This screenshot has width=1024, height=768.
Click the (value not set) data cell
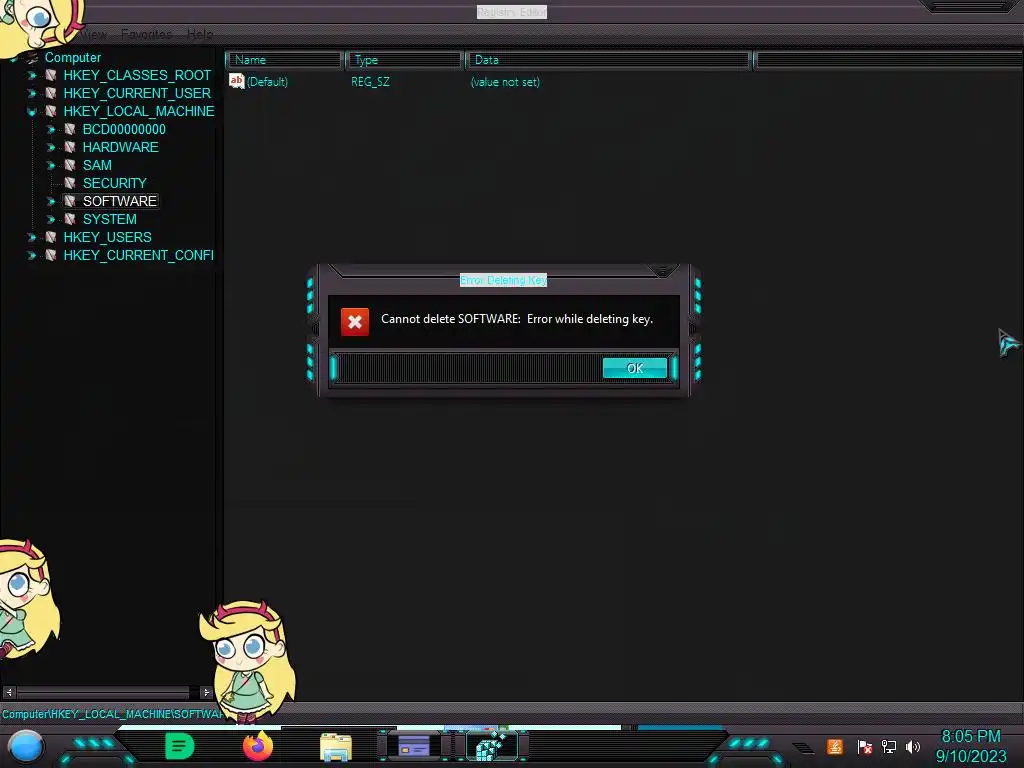click(x=505, y=82)
